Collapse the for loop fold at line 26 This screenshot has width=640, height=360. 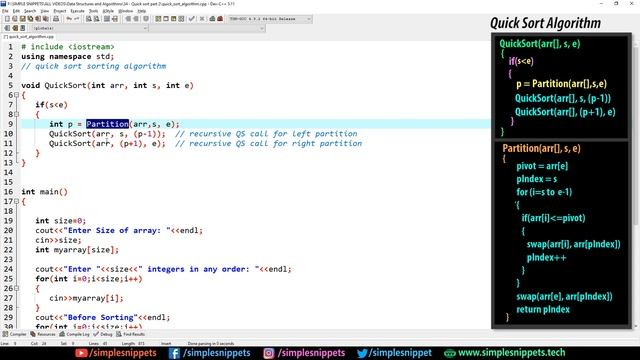pyautogui.click(x=17, y=288)
